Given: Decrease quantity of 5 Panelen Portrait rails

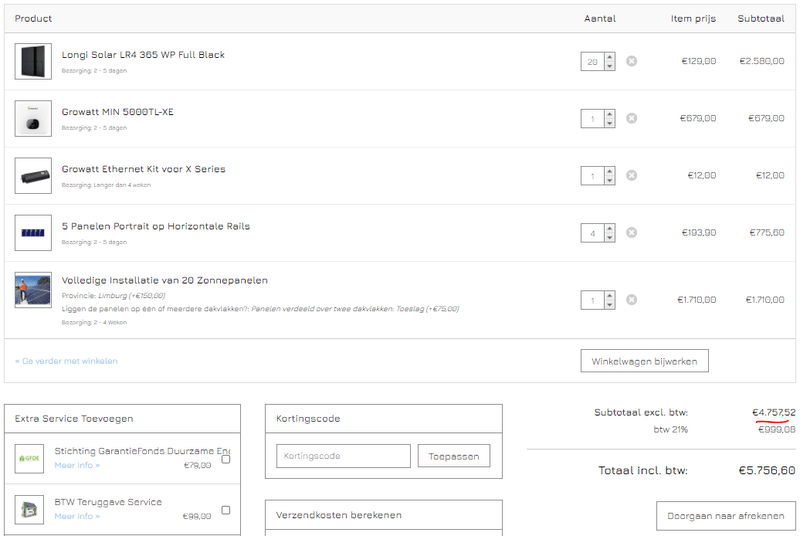Looking at the screenshot, I should click(609, 237).
